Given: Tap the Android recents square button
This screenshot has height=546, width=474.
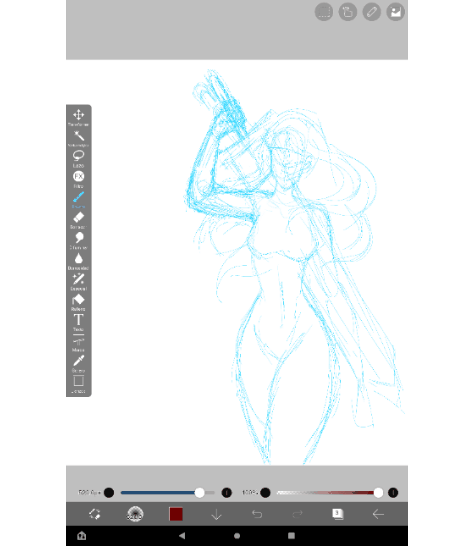Looking at the screenshot, I should 292,536.
